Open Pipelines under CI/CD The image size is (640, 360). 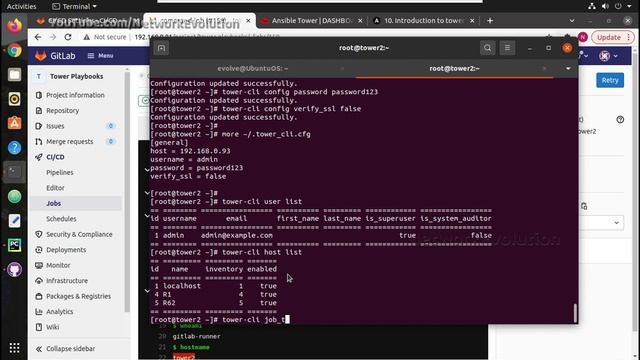pos(60,173)
